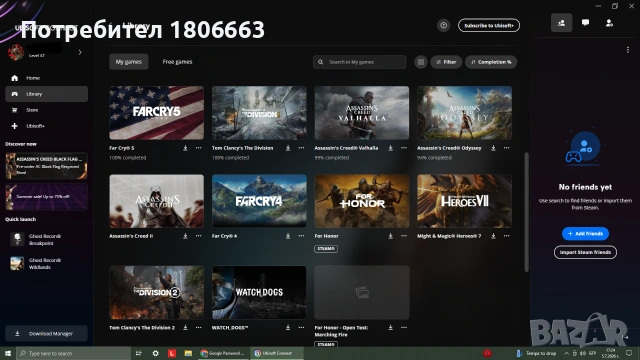Switch to Google Password Chrome taskbar item

click(x=223, y=353)
